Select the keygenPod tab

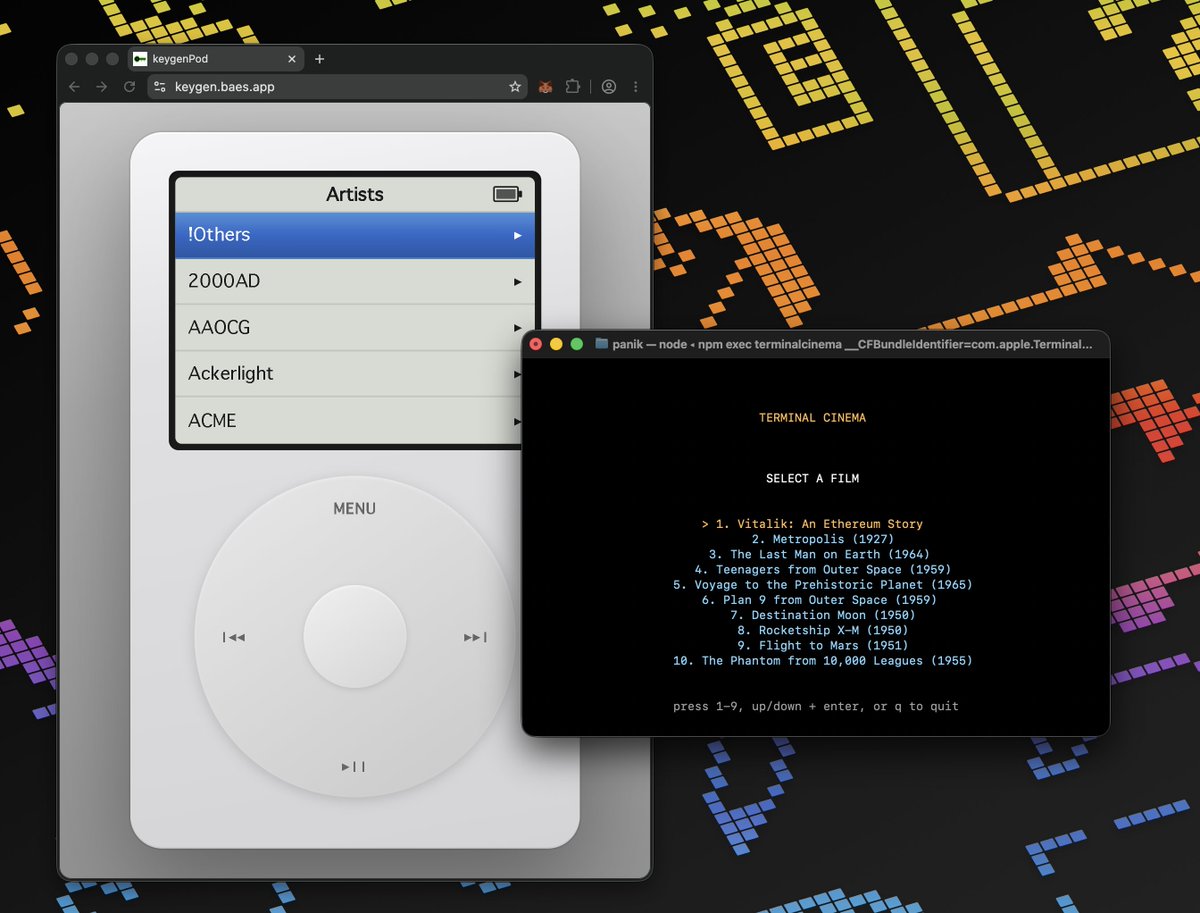[x=216, y=59]
